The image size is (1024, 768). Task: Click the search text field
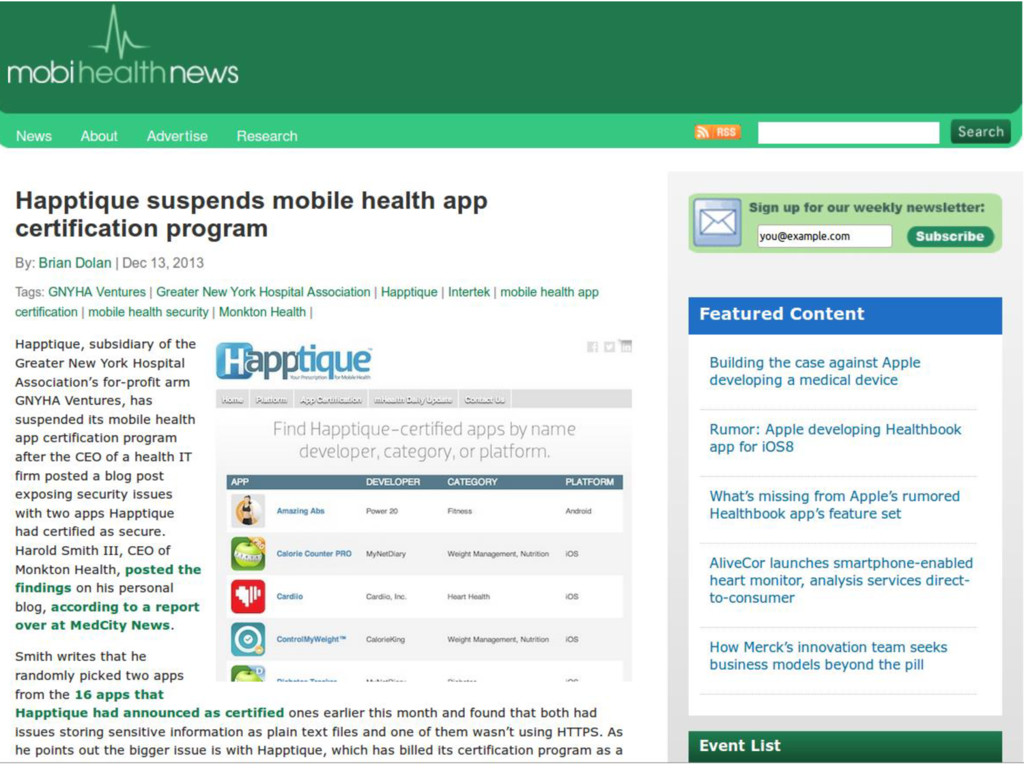[848, 133]
